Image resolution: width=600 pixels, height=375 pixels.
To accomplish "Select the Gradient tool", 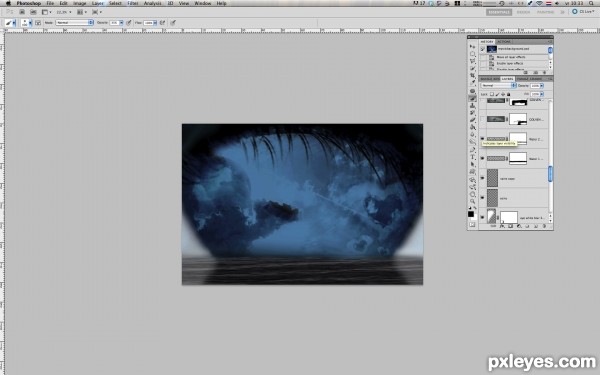I will pyautogui.click(x=472, y=127).
